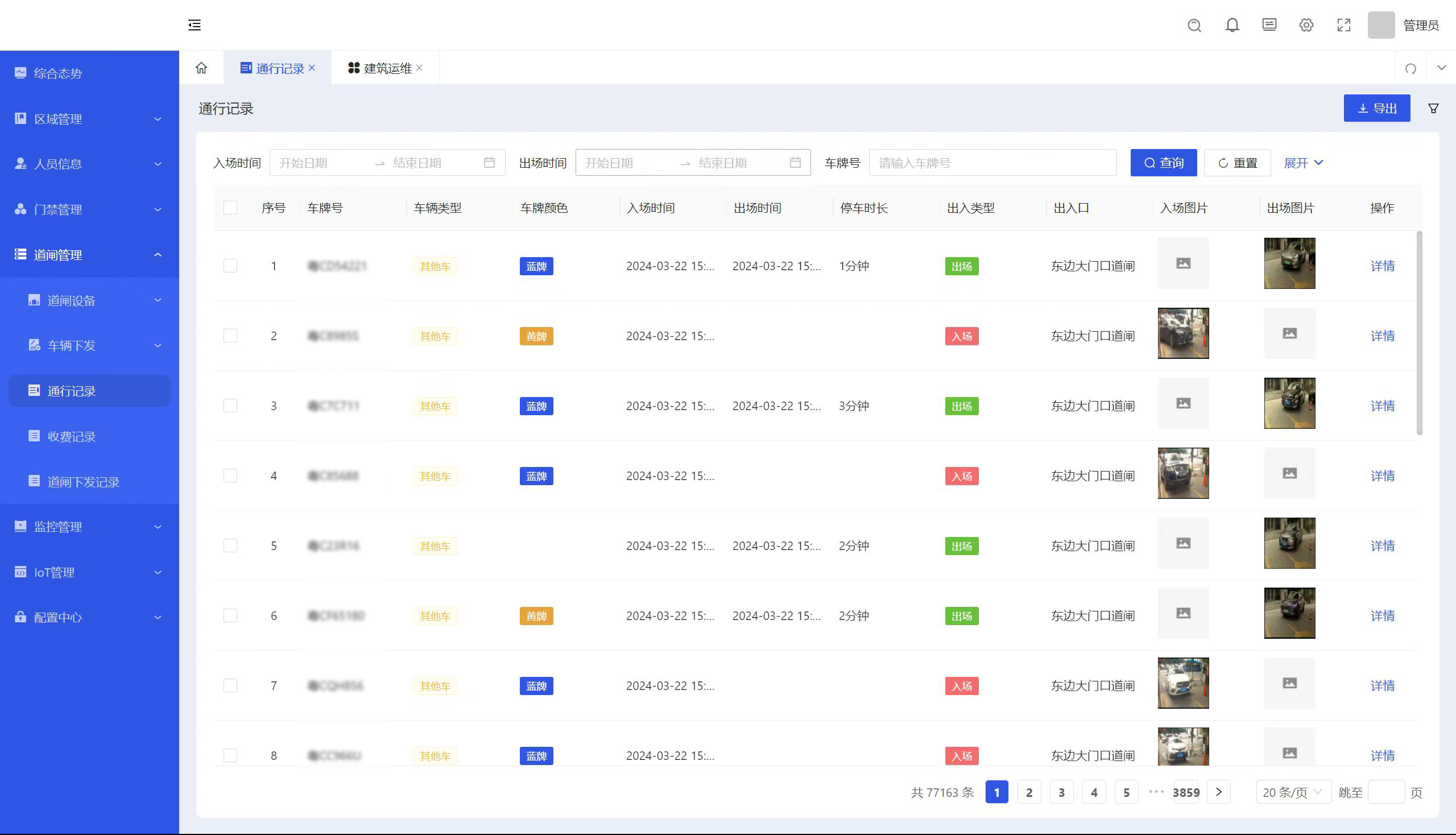Go to the home tab icon
This screenshot has width=1456, height=835.
[x=201, y=68]
